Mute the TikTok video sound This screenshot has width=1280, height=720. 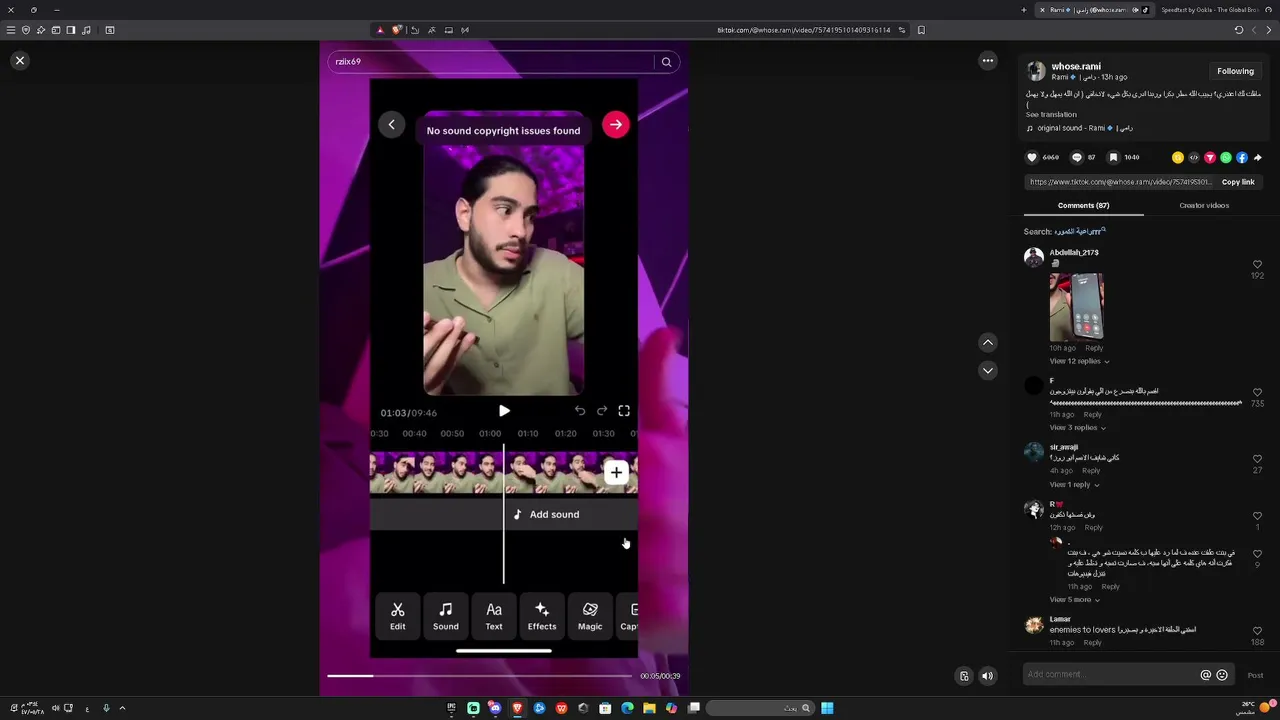[x=987, y=676]
